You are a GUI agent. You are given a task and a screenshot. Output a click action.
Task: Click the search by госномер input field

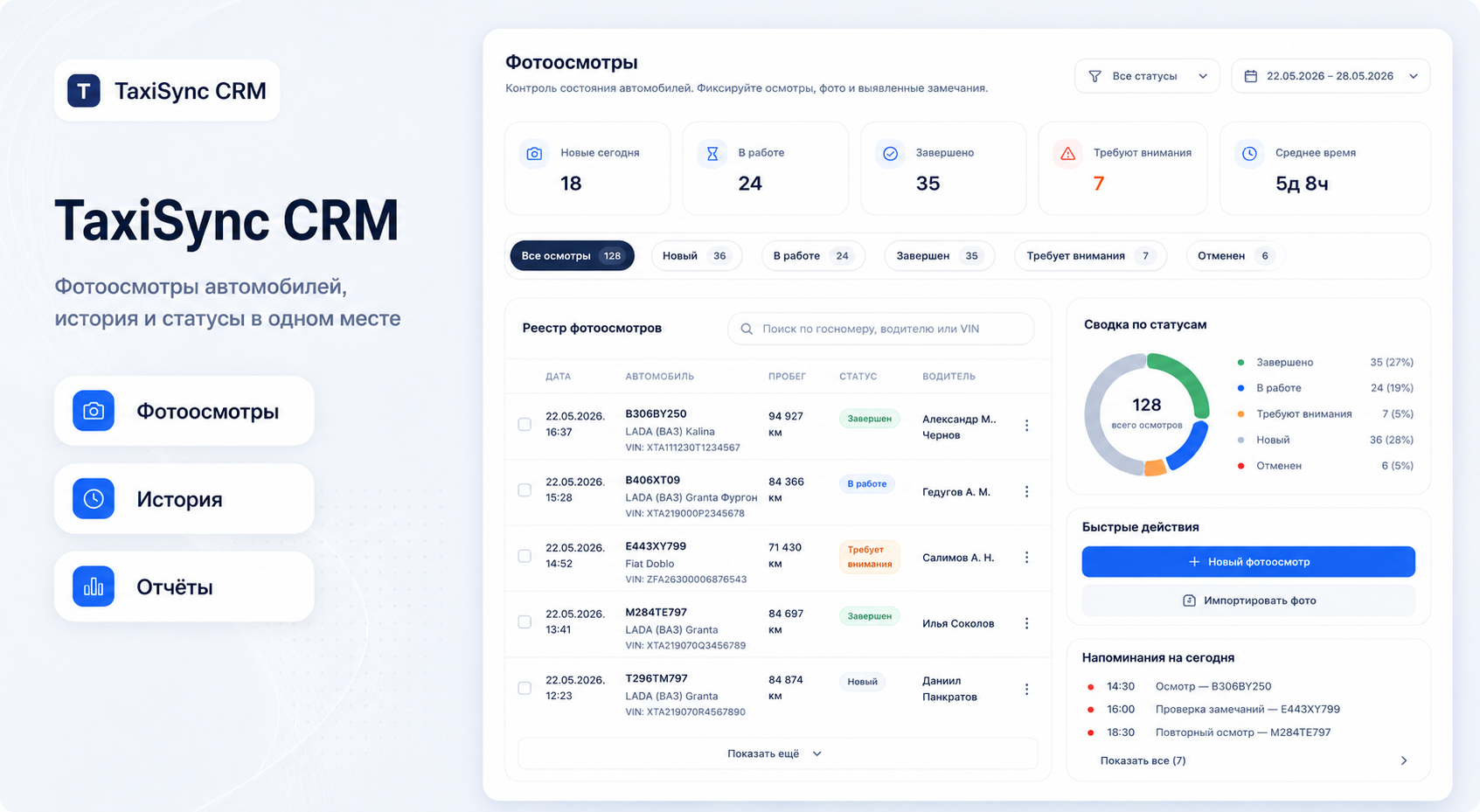click(881, 329)
